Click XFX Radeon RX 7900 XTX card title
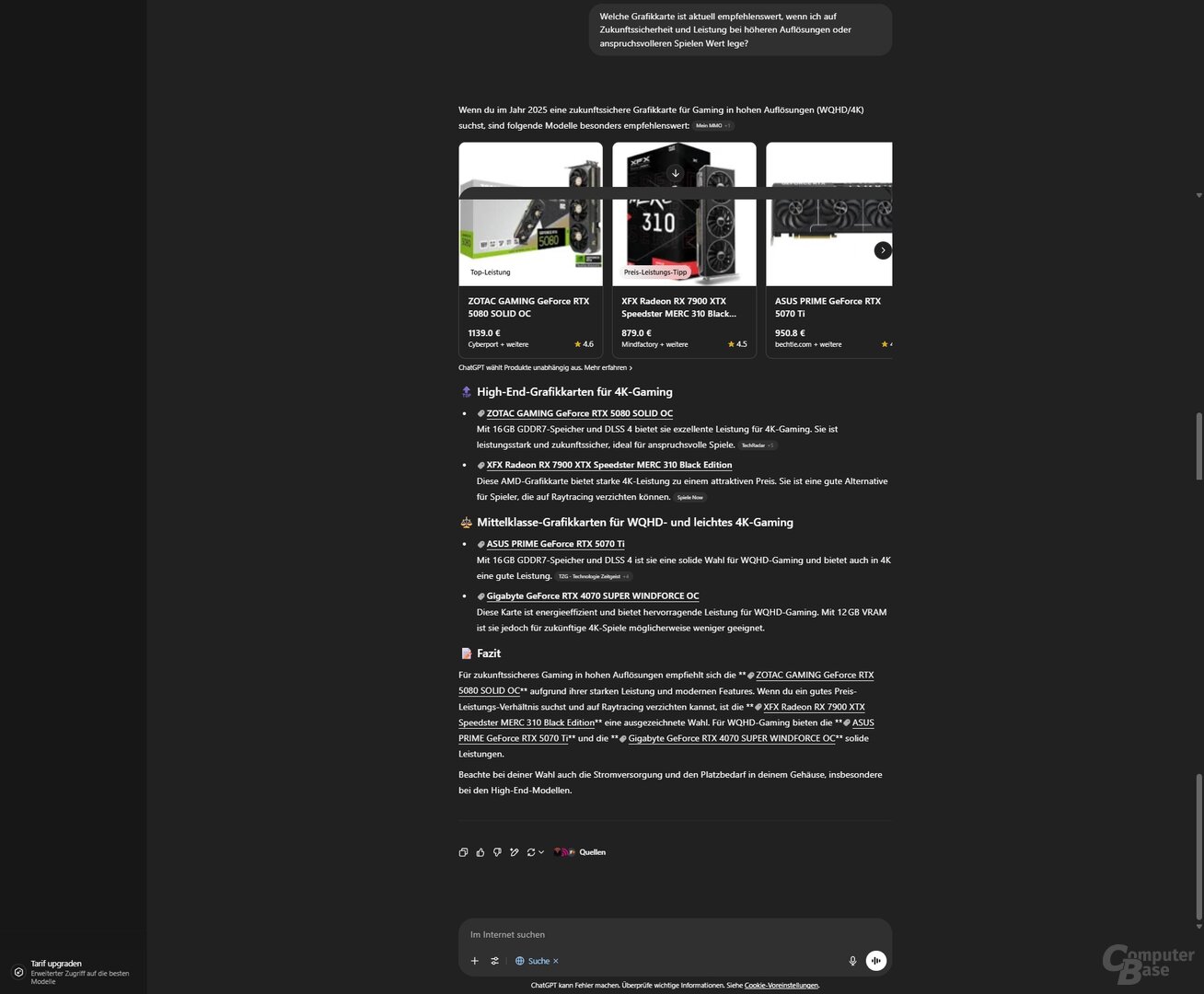1204x994 pixels. 678,307
